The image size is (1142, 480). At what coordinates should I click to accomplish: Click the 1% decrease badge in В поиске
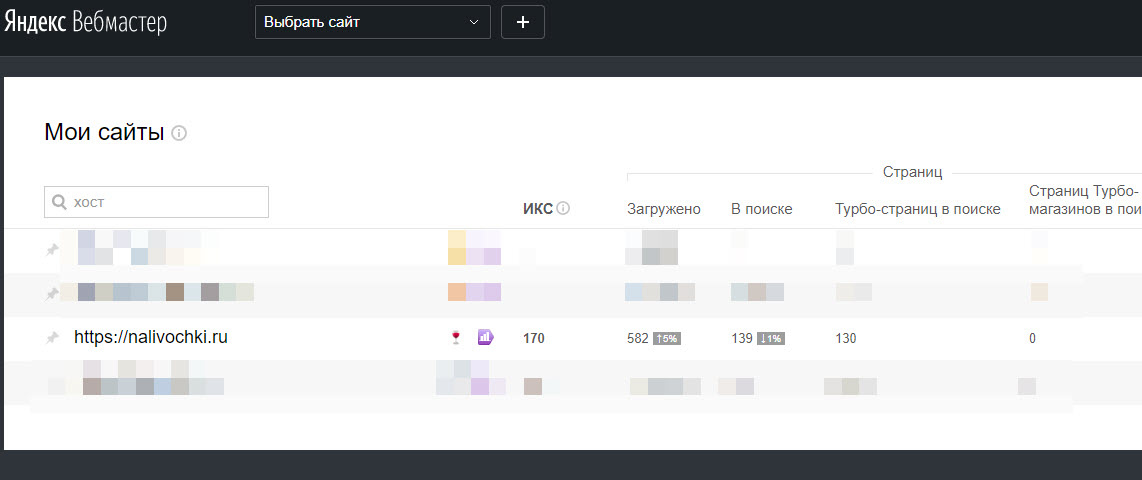click(770, 339)
